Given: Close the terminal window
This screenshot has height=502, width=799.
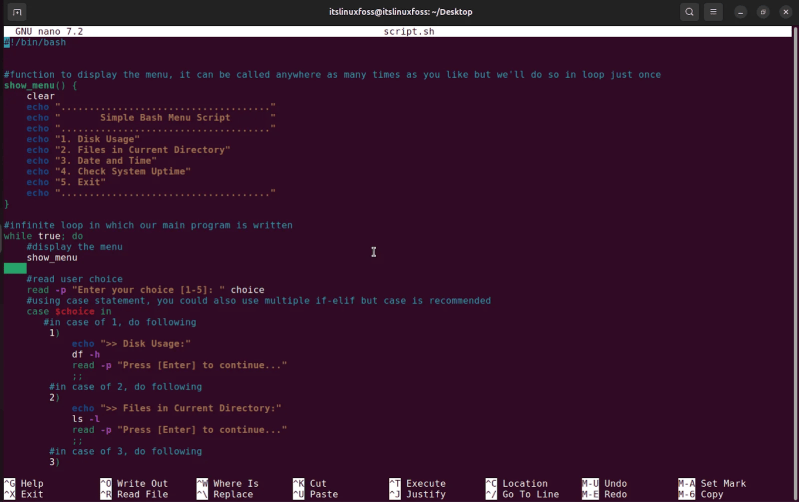Looking at the screenshot, I should point(786,12).
